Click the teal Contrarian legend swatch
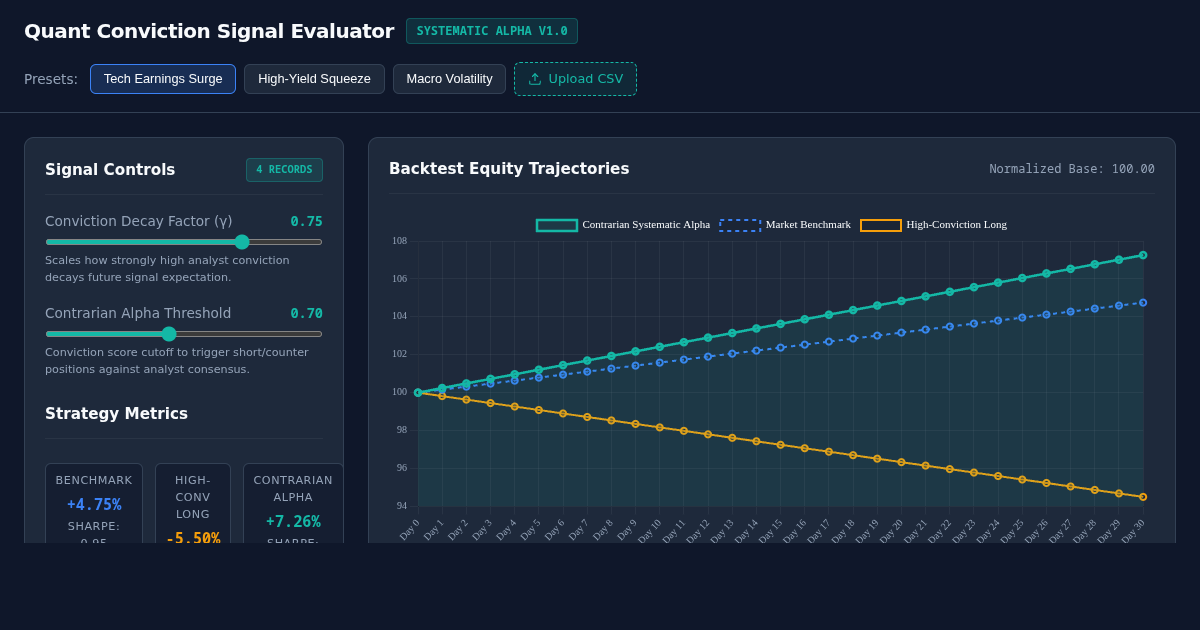1200x630 pixels. pos(557,225)
